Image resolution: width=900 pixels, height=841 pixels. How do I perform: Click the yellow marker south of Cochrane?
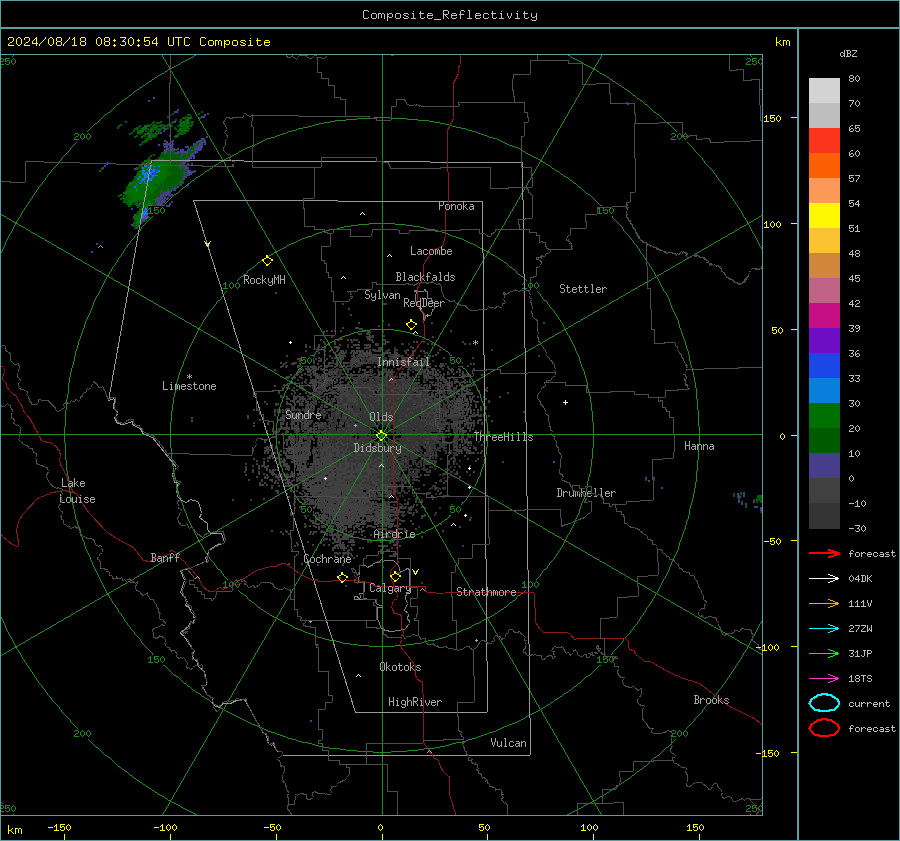coord(343,578)
